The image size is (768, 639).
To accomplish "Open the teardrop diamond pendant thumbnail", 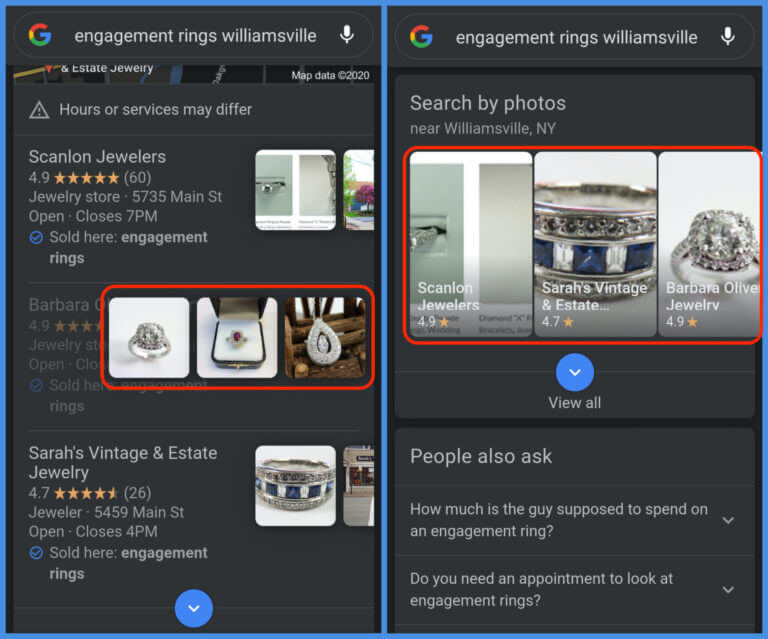I will 324,338.
